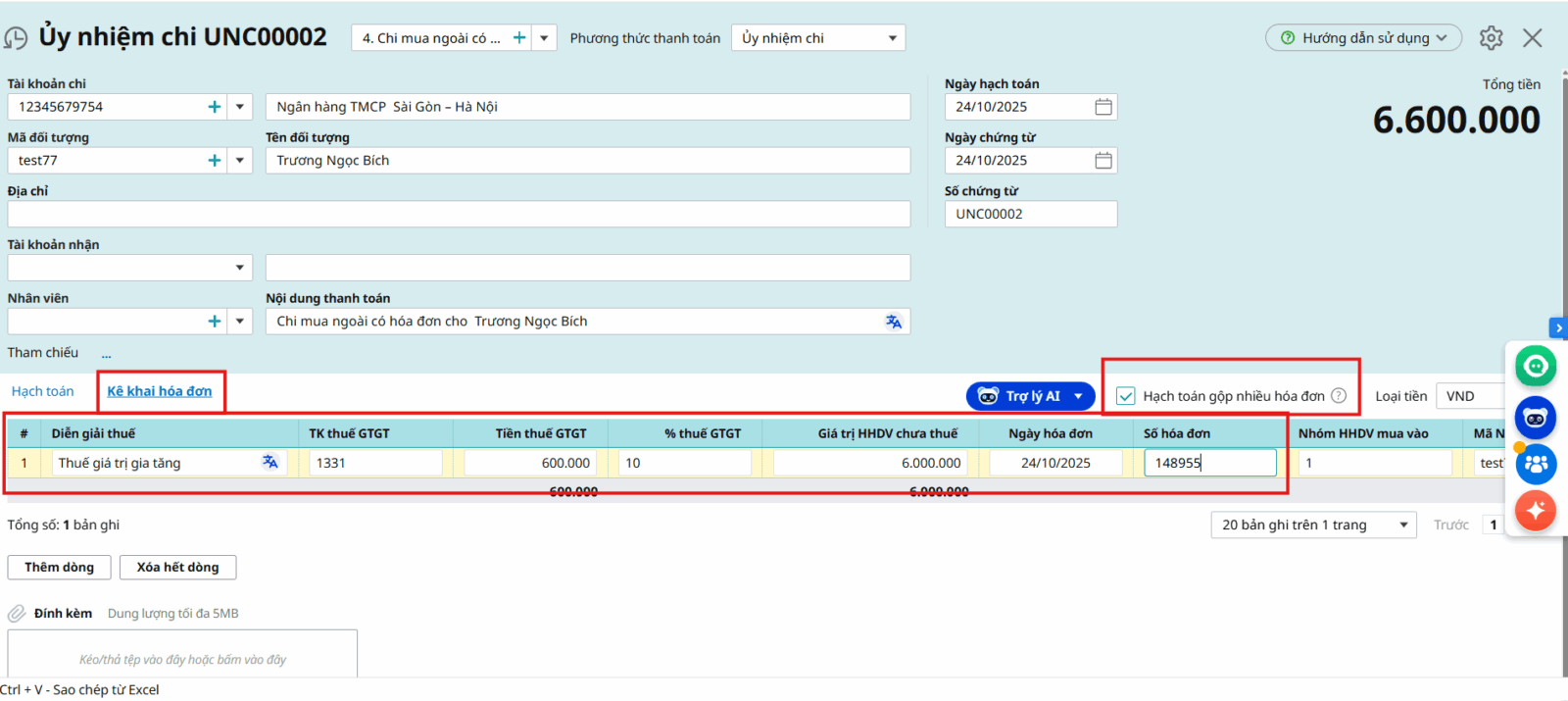The height and width of the screenshot is (701, 1568).
Task: Open the records per page dropdown
Action: (1402, 526)
